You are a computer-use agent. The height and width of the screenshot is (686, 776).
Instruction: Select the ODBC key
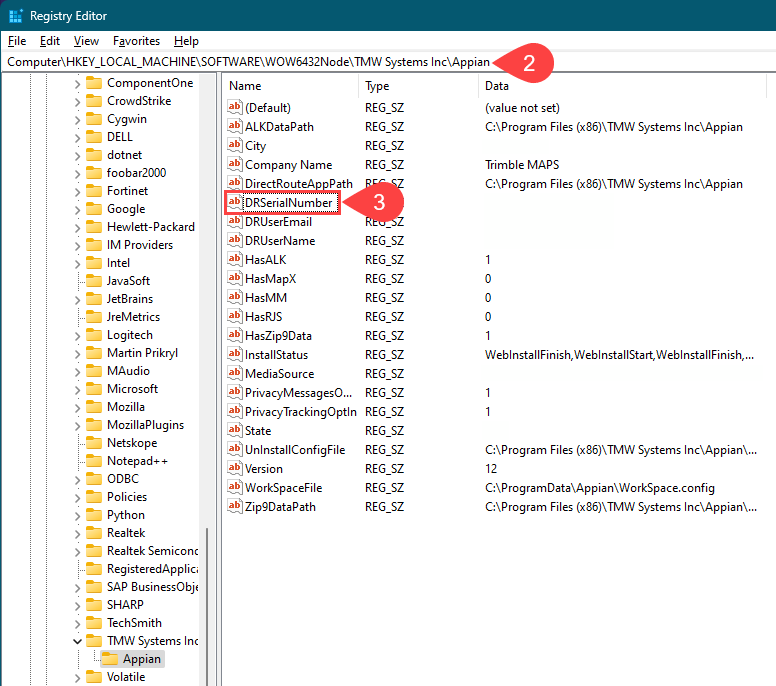pos(123,479)
